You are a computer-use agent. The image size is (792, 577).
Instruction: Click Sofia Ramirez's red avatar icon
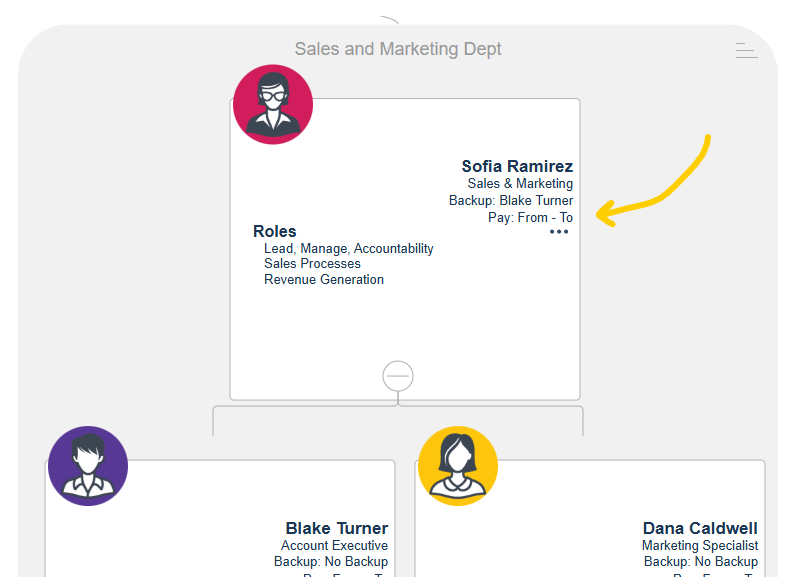point(273,105)
